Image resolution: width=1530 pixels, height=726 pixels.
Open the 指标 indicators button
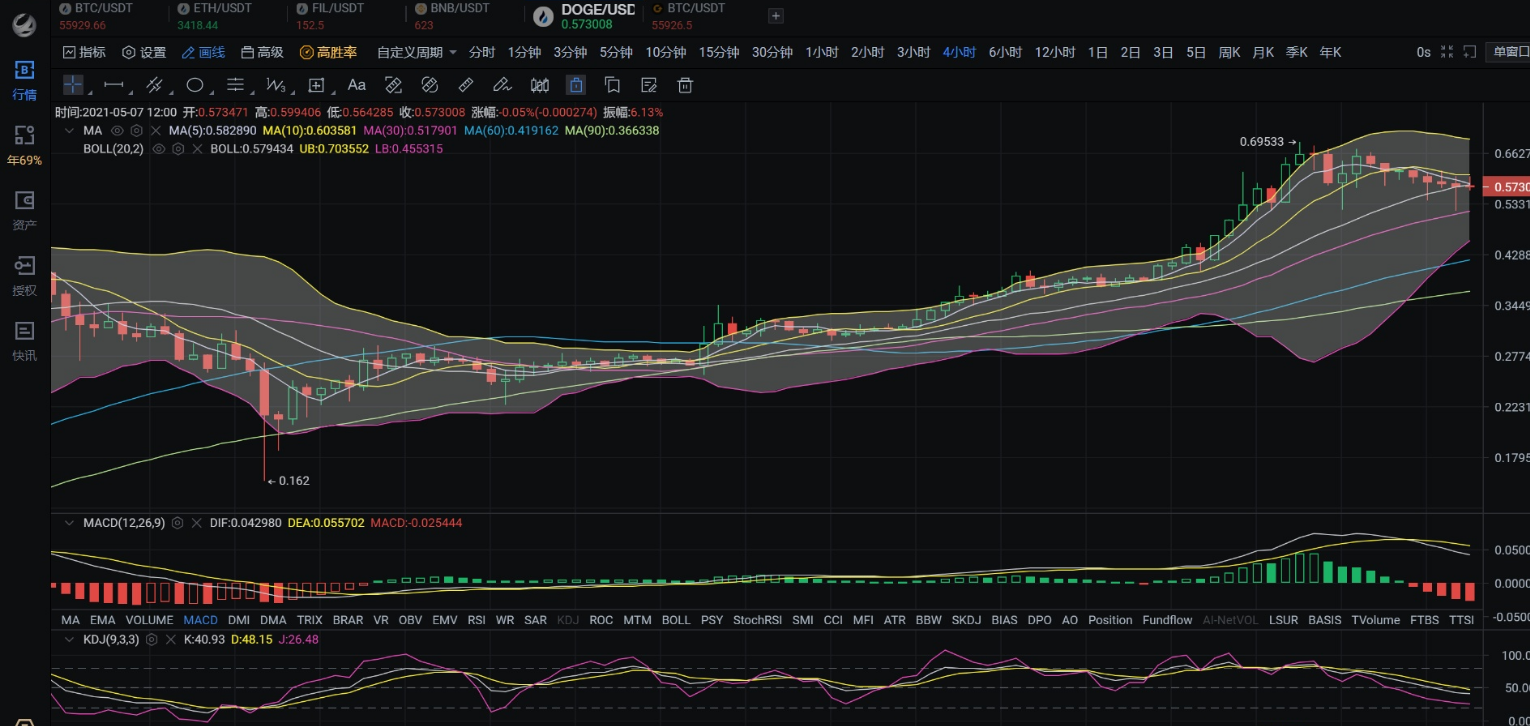click(x=84, y=52)
